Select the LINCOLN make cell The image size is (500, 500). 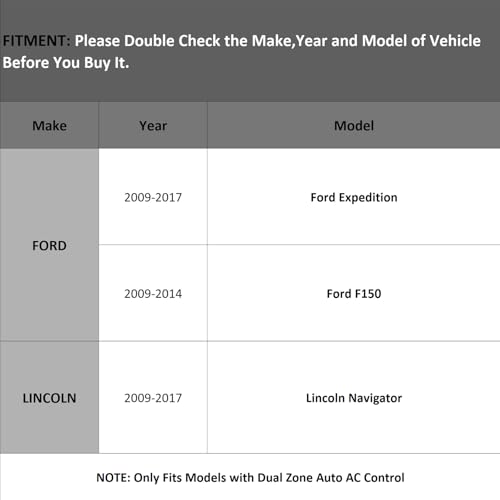click(49, 398)
